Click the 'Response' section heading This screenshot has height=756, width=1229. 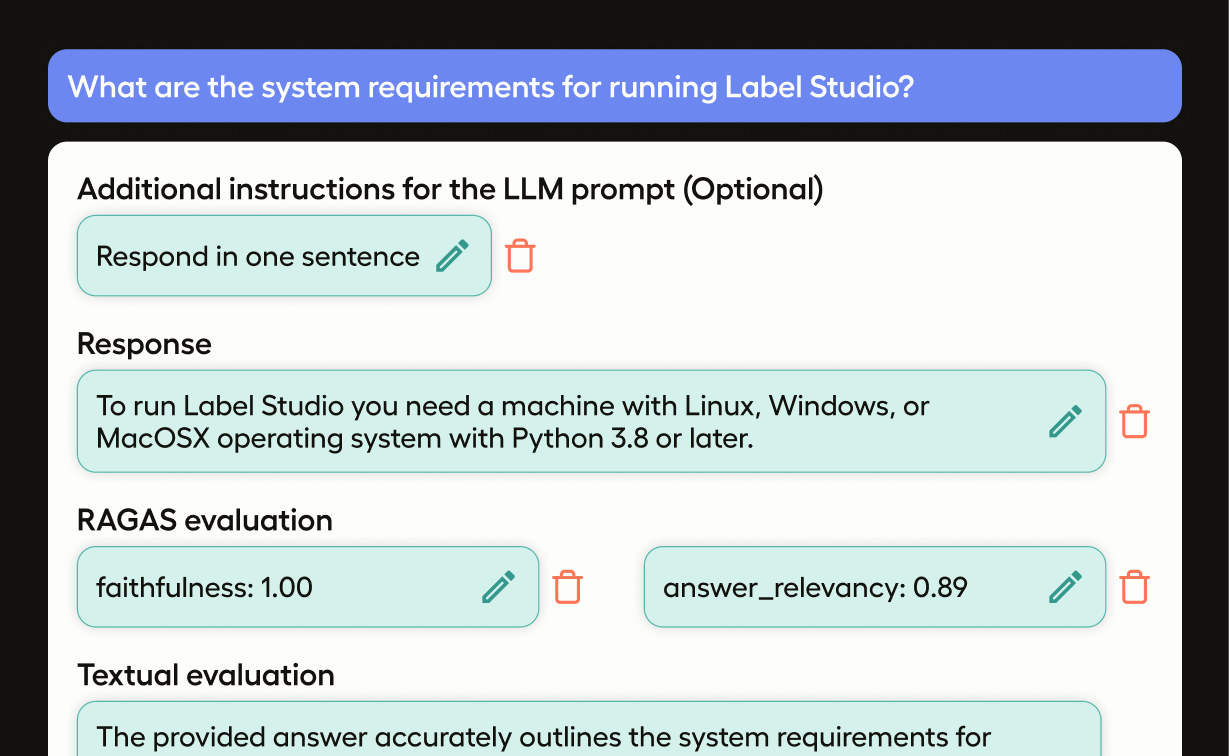144,344
